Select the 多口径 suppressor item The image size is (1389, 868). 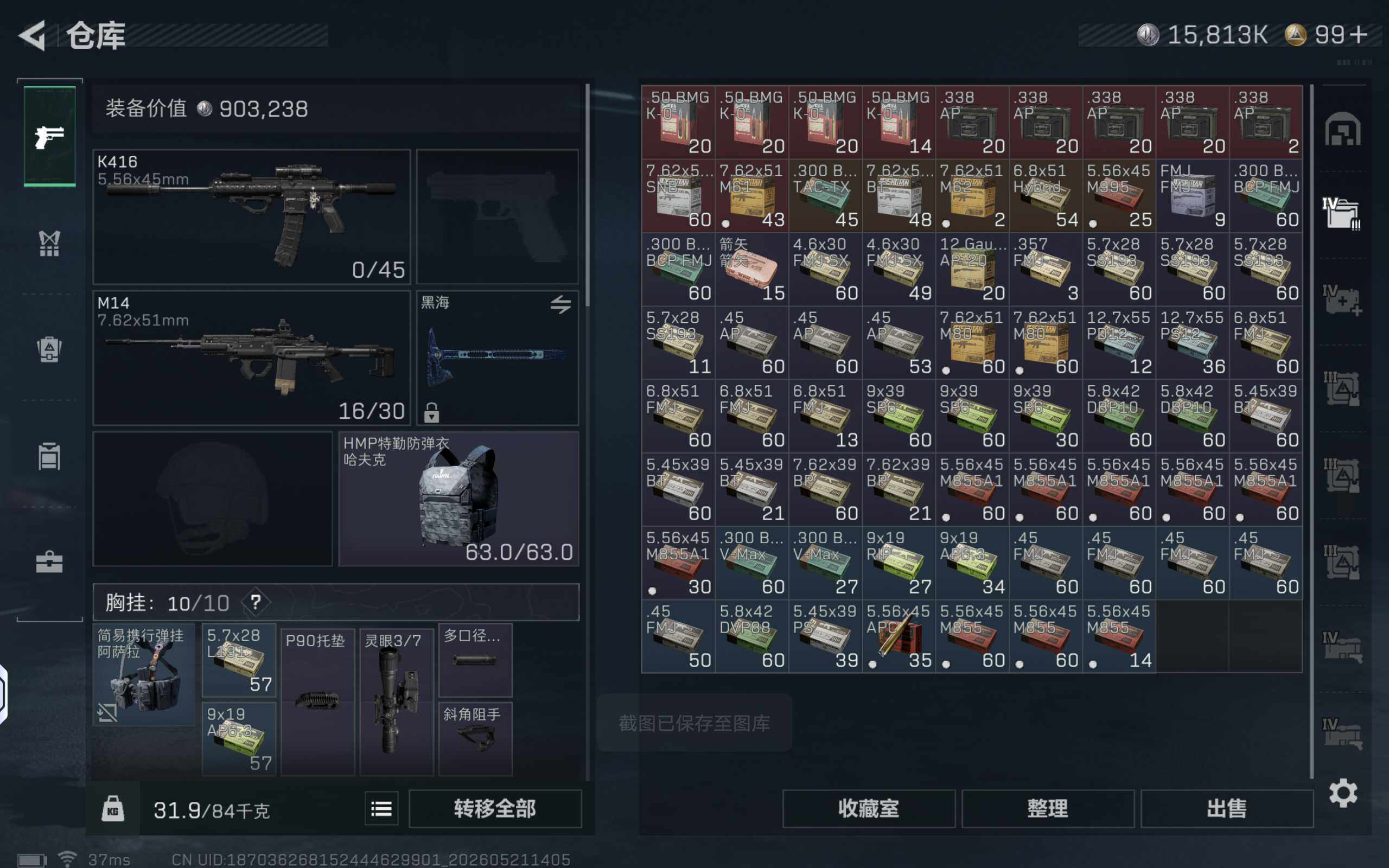coord(476,660)
